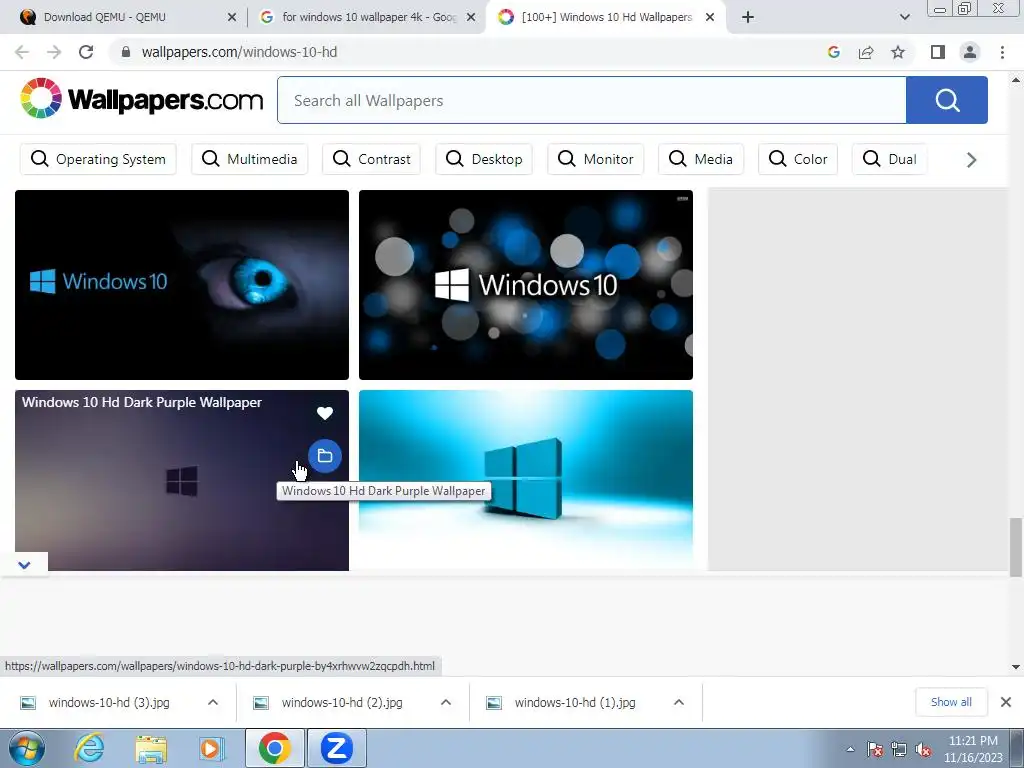Click Show all downloads
Screen dimensions: 1024x768
pos(951,702)
